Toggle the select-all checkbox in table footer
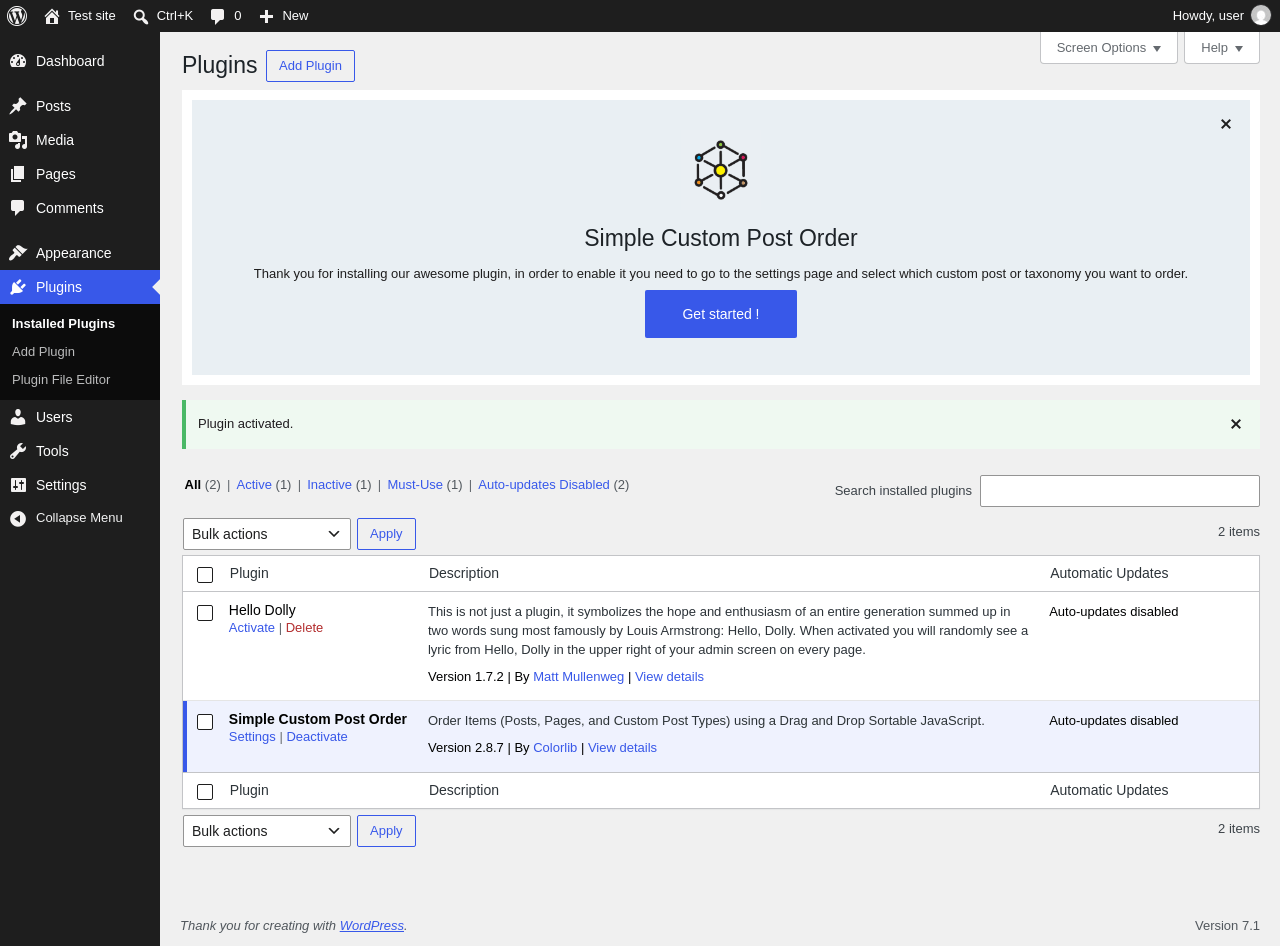Screen dimensions: 1280x946 point(205,792)
